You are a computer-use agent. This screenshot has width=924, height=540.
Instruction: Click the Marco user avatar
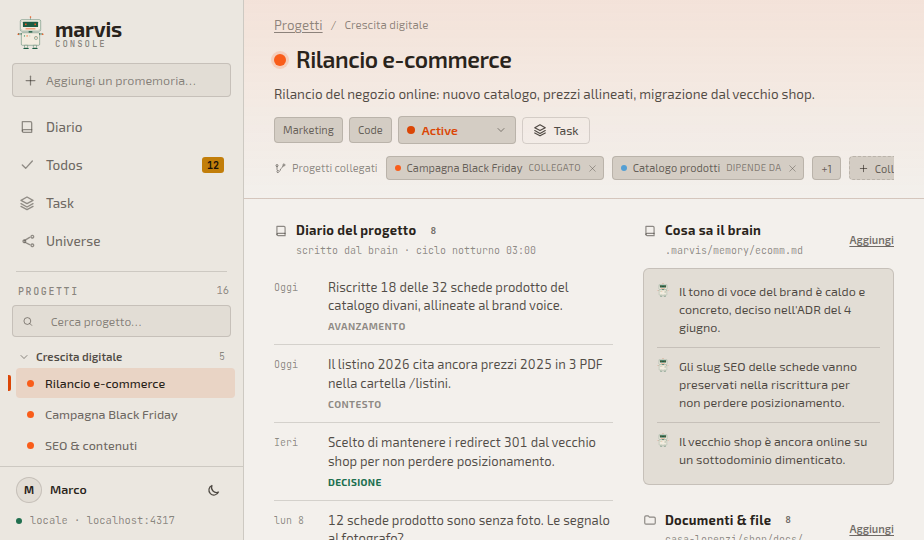[29, 490]
